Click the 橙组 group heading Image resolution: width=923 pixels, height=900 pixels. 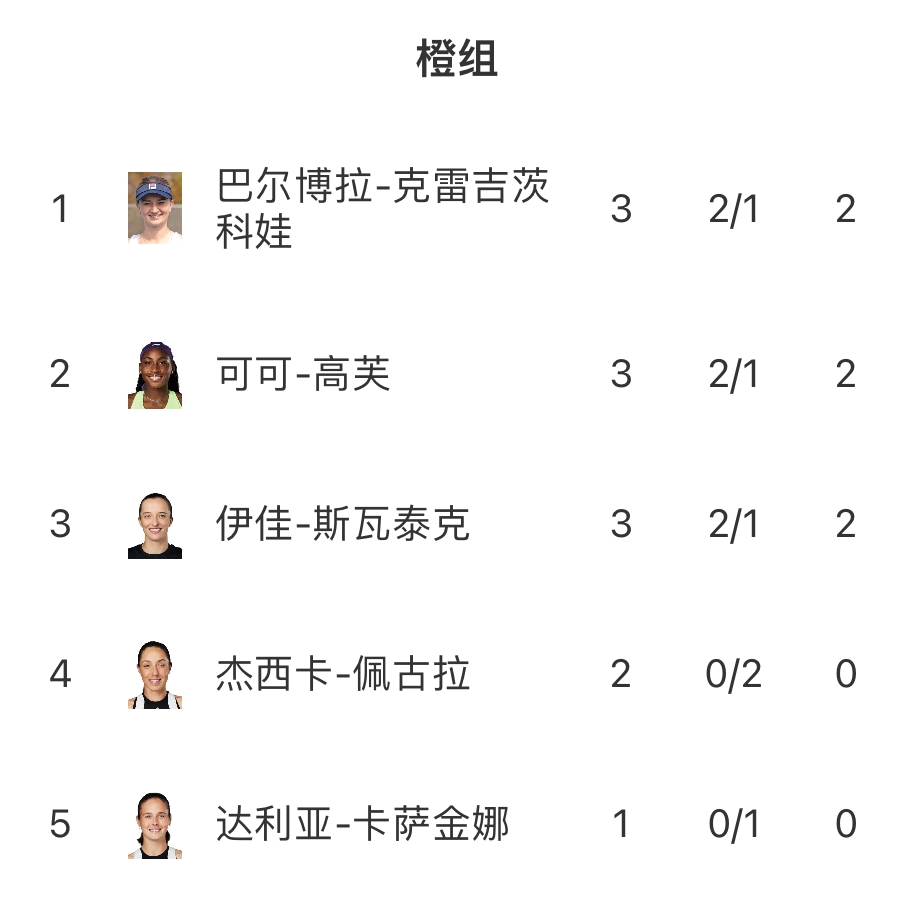coord(457,60)
